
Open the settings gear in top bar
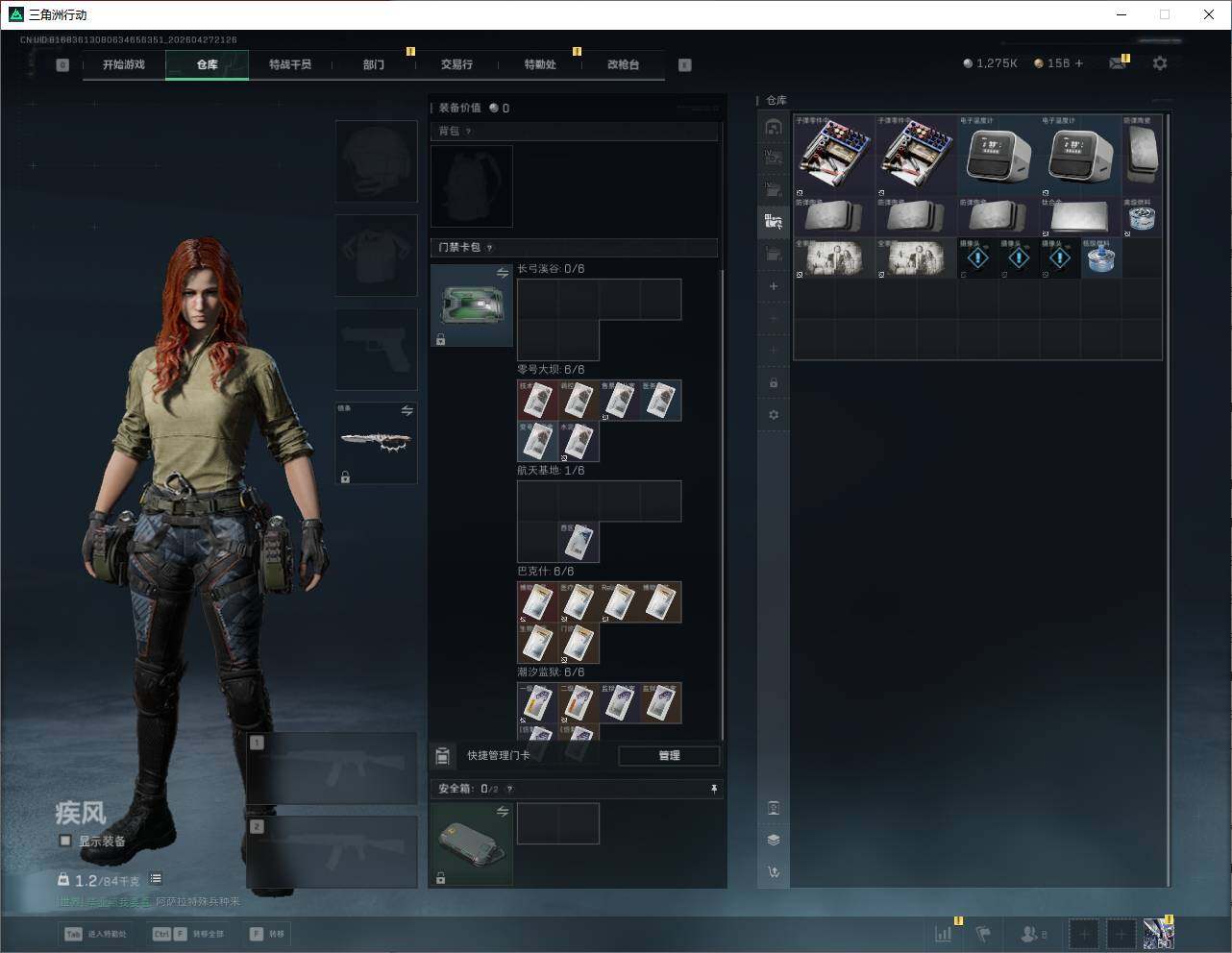[1160, 63]
